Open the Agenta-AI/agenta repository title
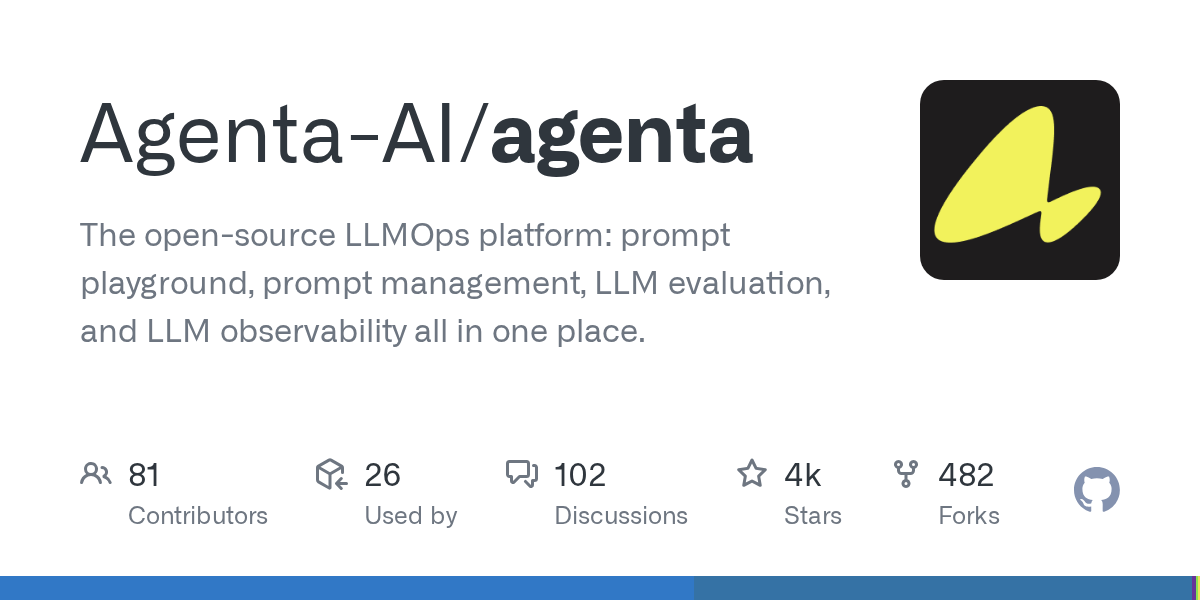 point(416,134)
